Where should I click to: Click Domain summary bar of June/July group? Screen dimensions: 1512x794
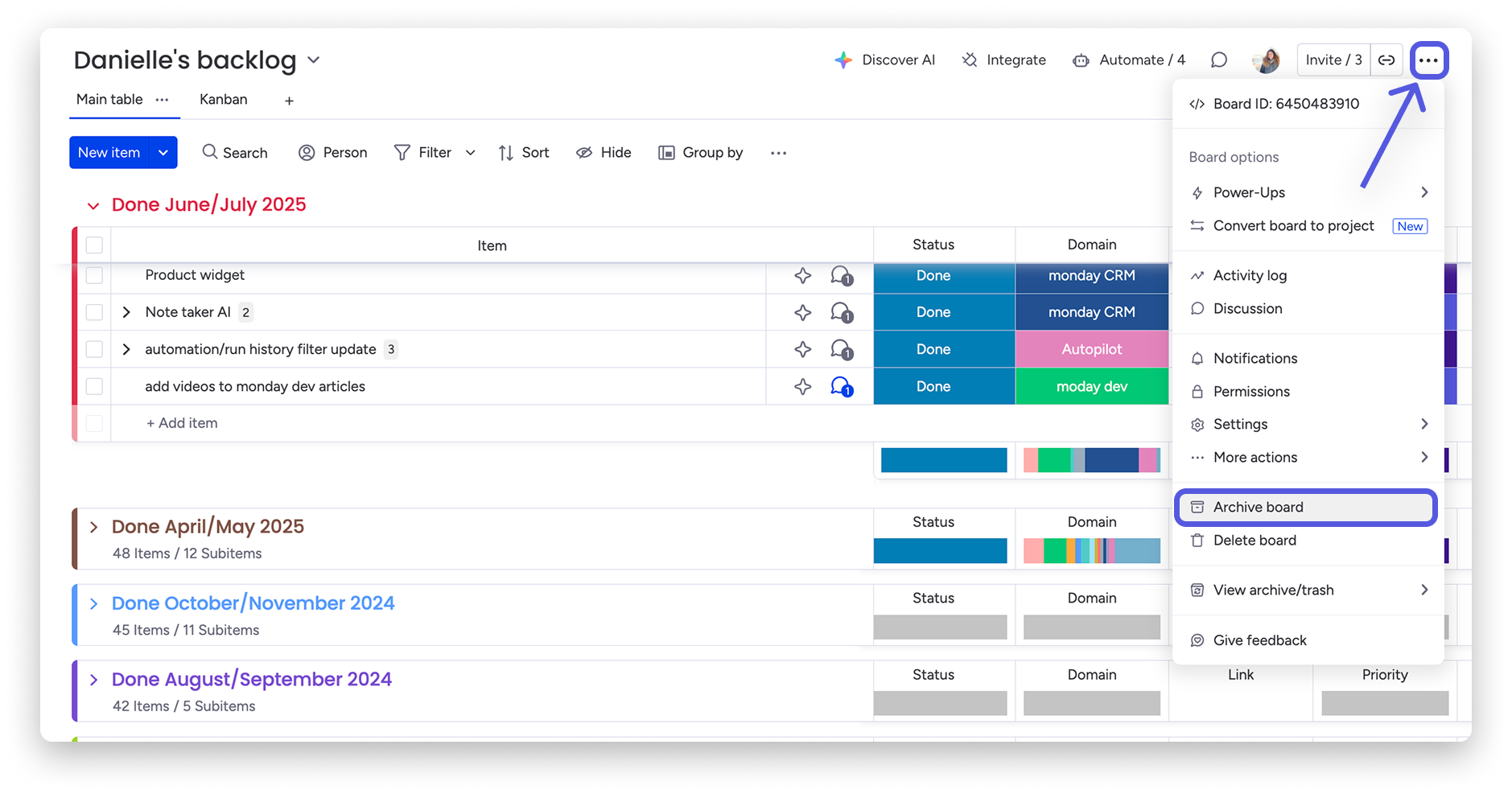click(x=1092, y=460)
